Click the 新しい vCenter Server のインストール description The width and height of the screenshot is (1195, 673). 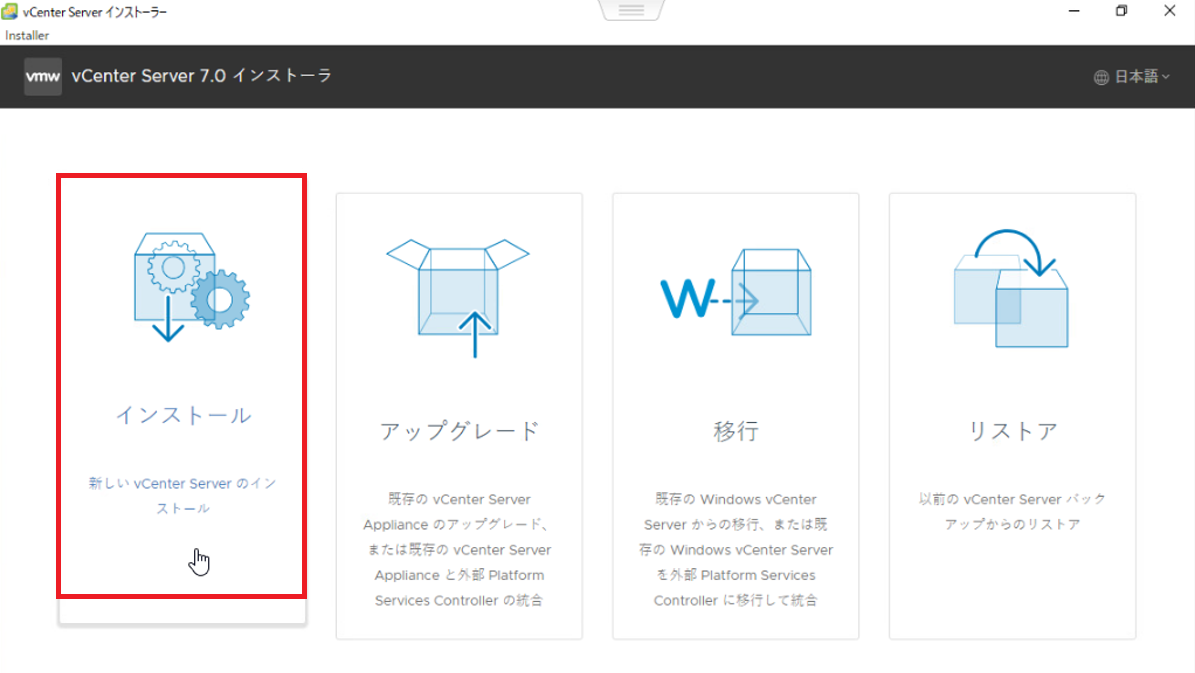pos(182,495)
